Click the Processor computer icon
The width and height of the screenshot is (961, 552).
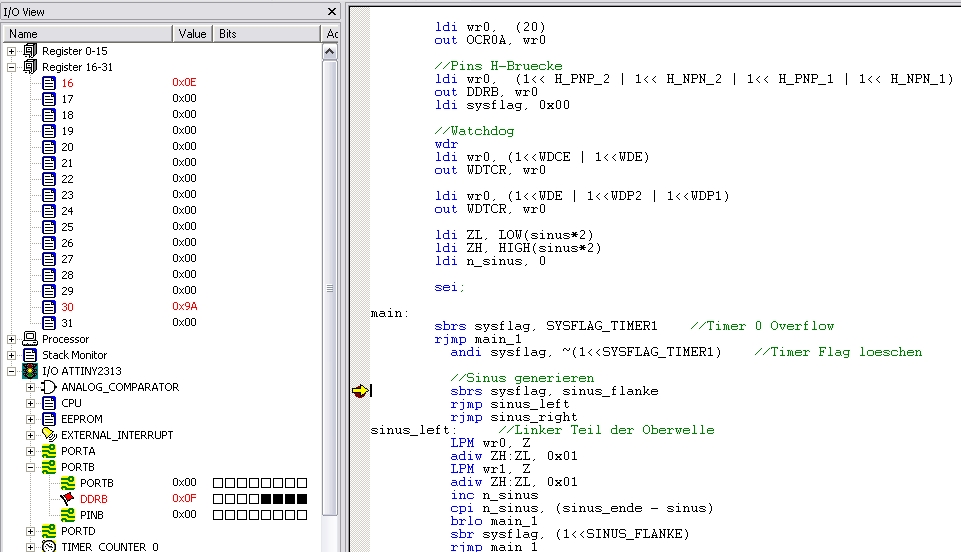tap(30, 338)
